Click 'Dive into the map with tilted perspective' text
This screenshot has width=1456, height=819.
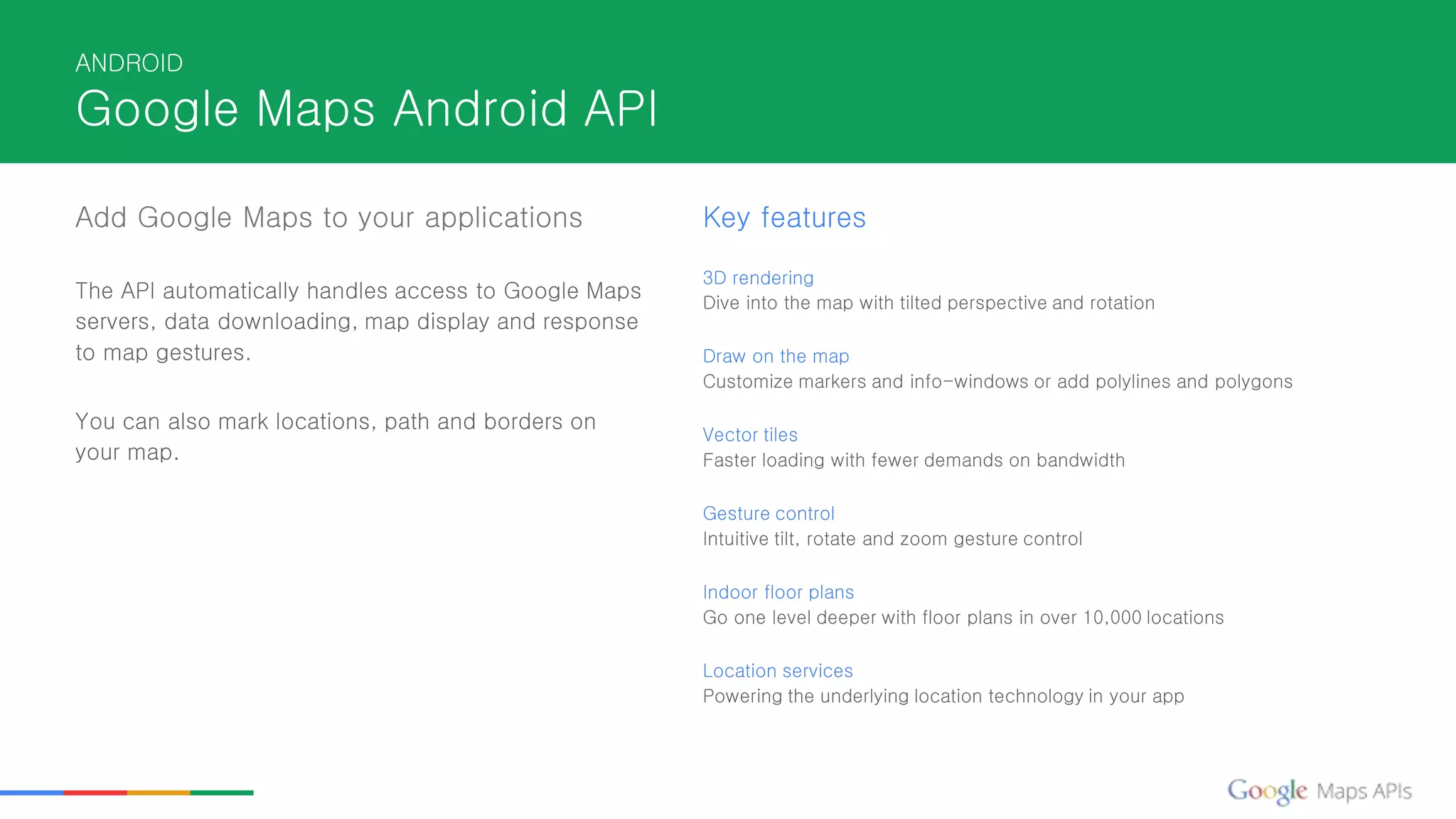[928, 304]
